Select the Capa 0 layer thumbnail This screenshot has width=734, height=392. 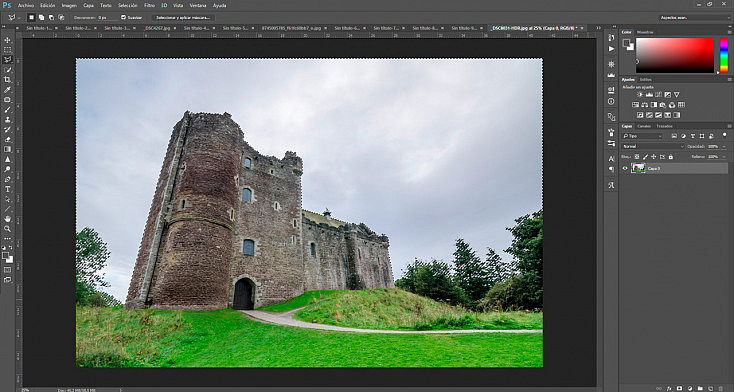point(638,168)
